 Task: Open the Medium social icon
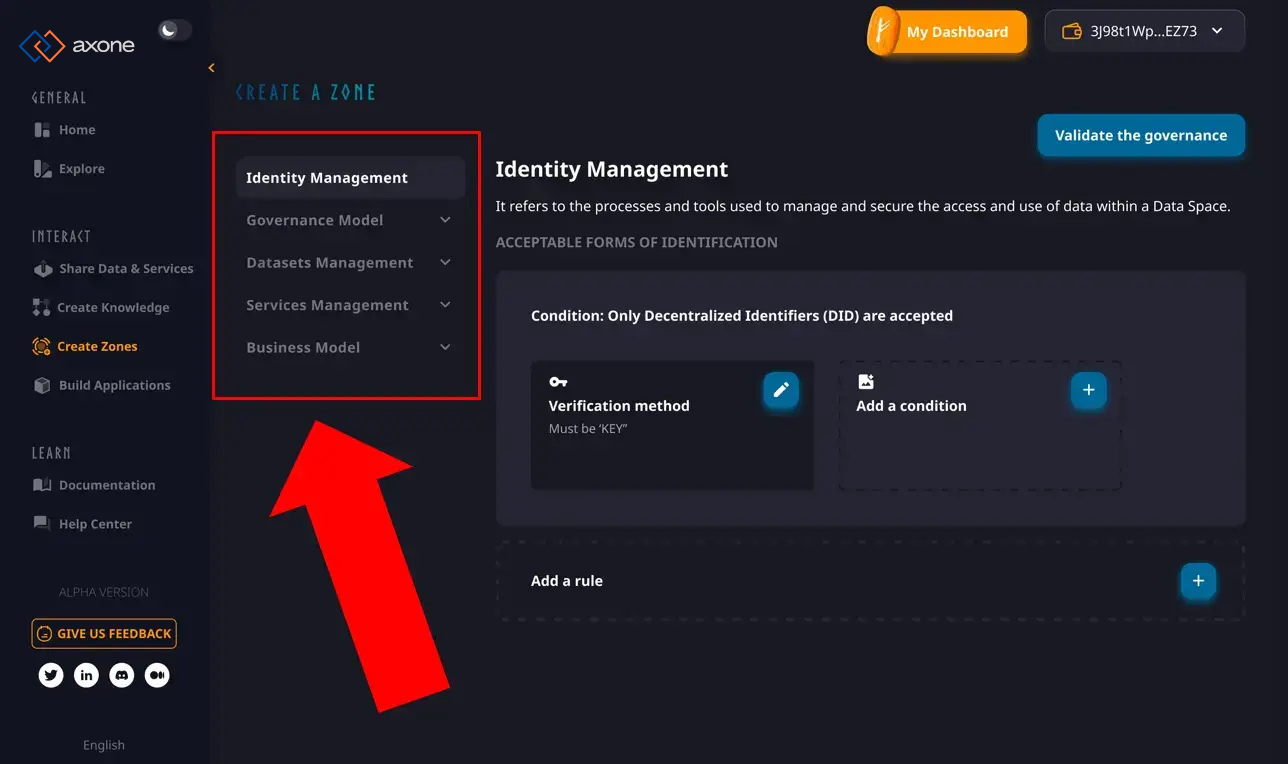(157, 676)
